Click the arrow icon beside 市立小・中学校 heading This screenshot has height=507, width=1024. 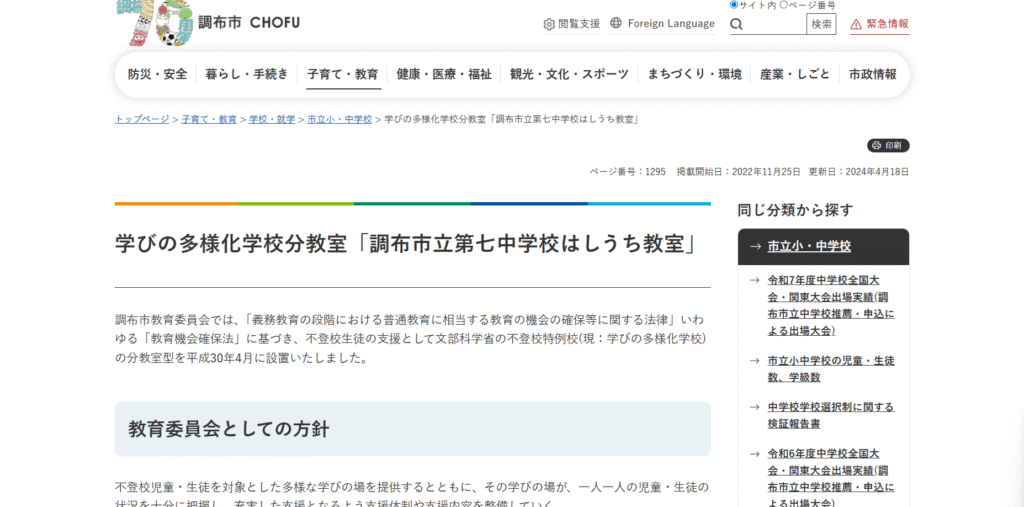pos(755,246)
